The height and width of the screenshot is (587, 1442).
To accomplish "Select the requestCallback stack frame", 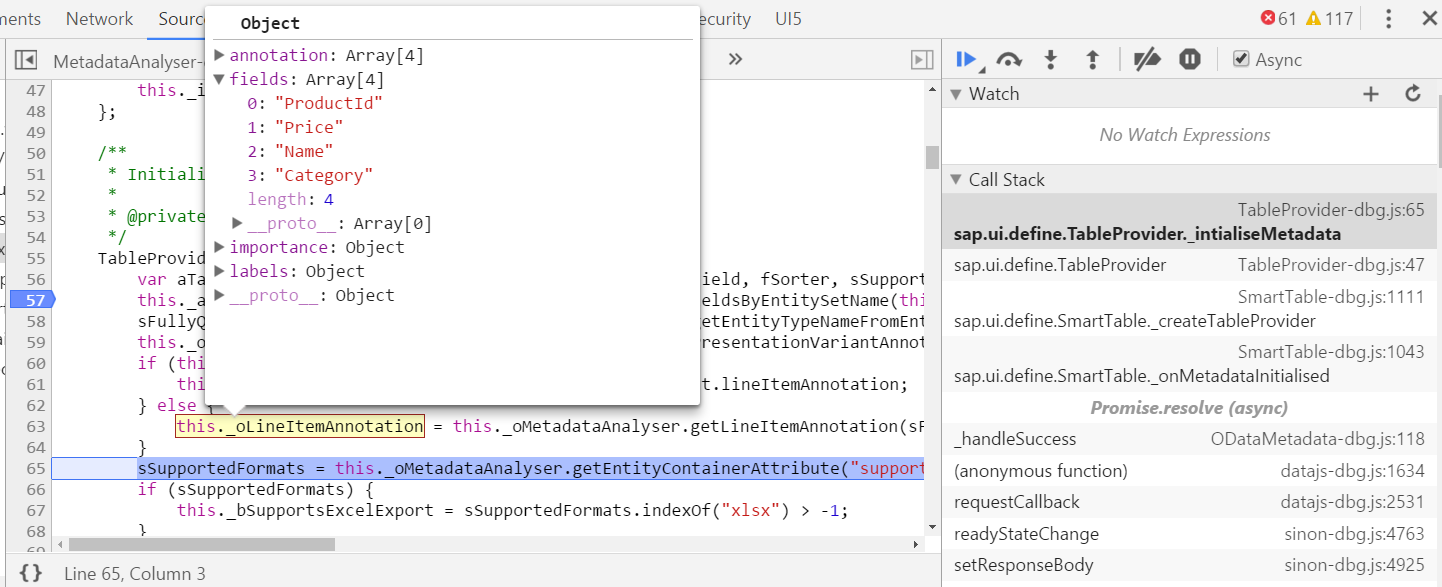I will point(1189,502).
